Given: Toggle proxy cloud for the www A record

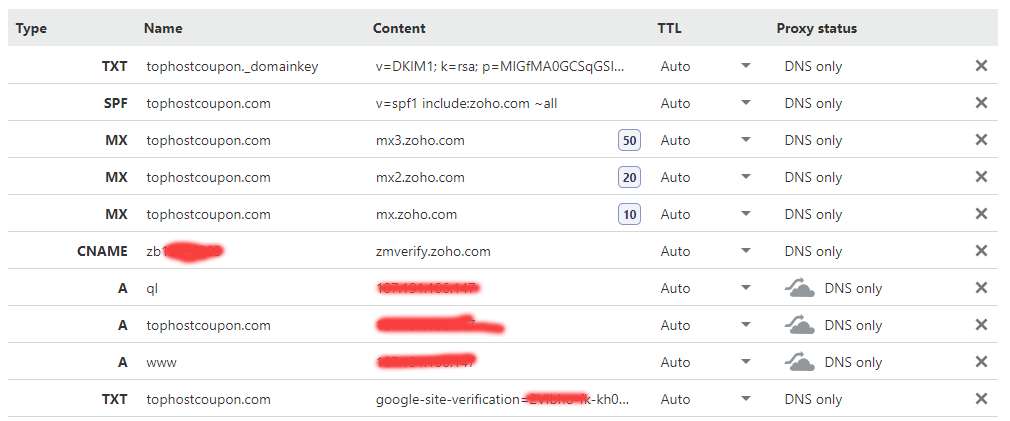Looking at the screenshot, I should click(x=800, y=362).
